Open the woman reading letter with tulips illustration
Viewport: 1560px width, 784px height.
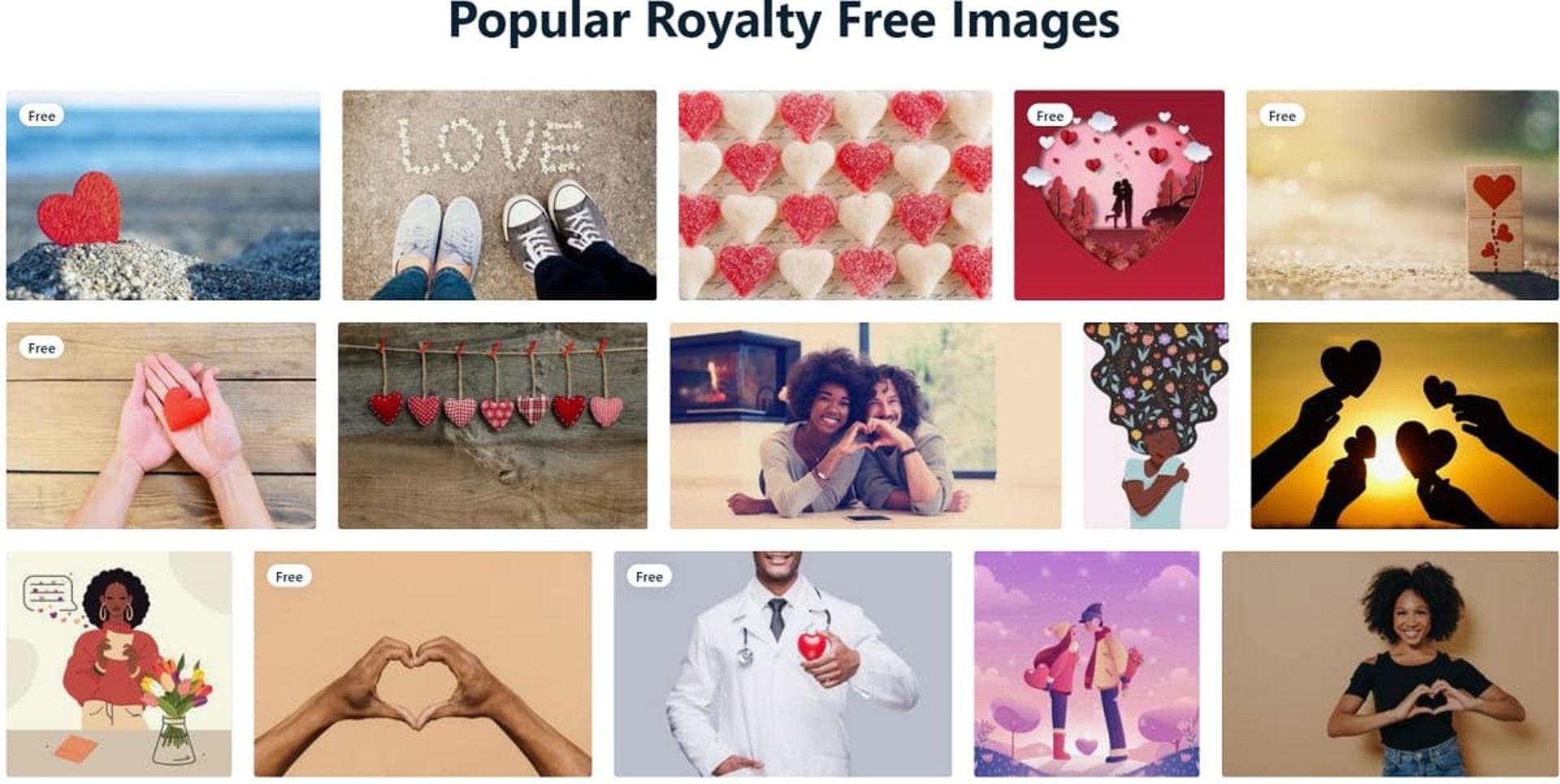tap(119, 664)
